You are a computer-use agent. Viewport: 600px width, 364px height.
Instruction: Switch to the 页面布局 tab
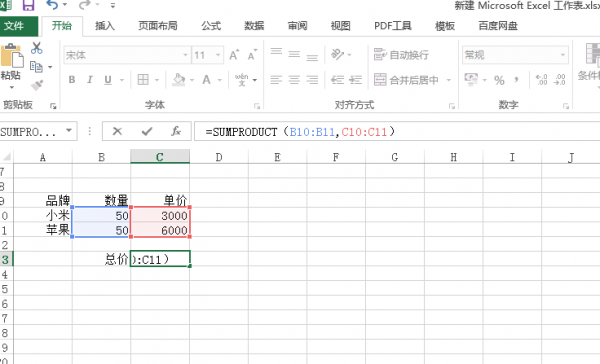point(158,26)
